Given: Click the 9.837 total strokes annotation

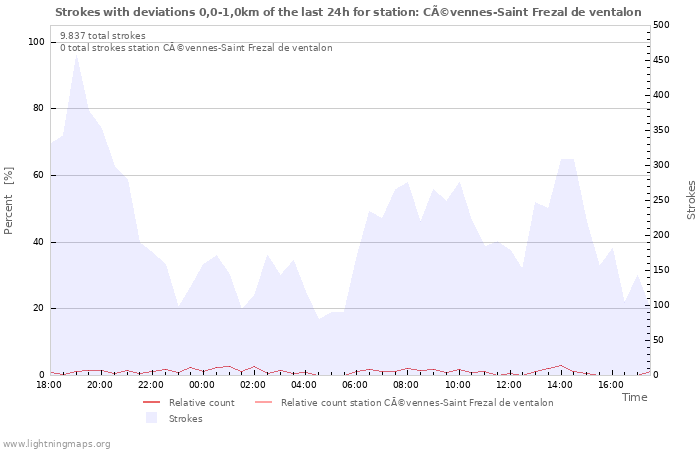Looking at the screenshot, I should [102, 35].
